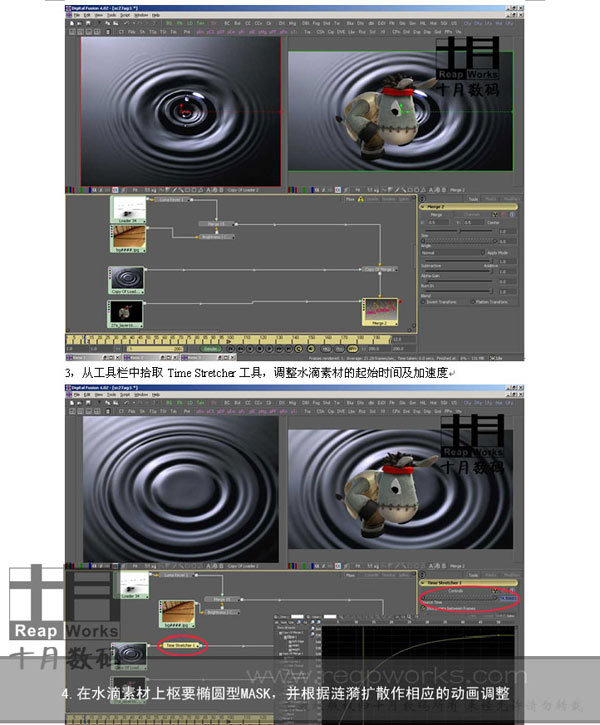Switch to Modifiers tab in upper control panel
Image resolution: width=600 pixels, height=725 pixels.
coord(511,199)
